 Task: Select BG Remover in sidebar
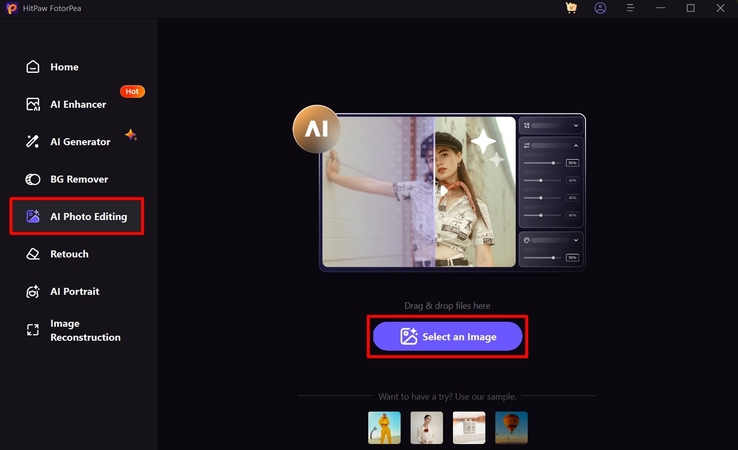tap(79, 179)
